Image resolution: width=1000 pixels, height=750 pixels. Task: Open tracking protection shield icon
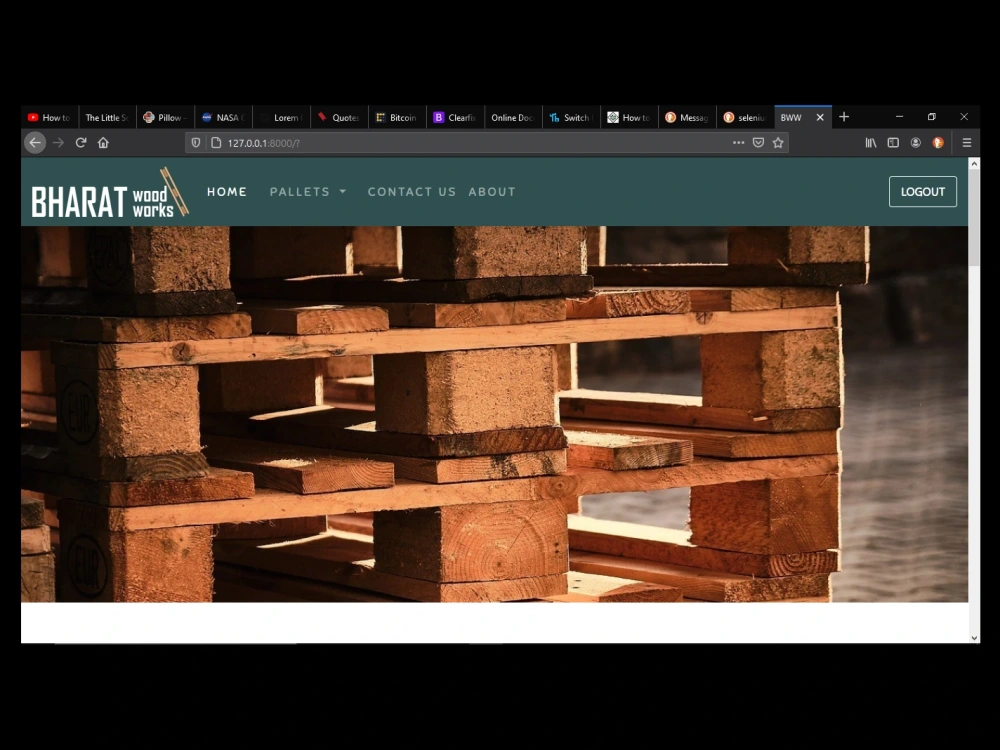coord(196,143)
